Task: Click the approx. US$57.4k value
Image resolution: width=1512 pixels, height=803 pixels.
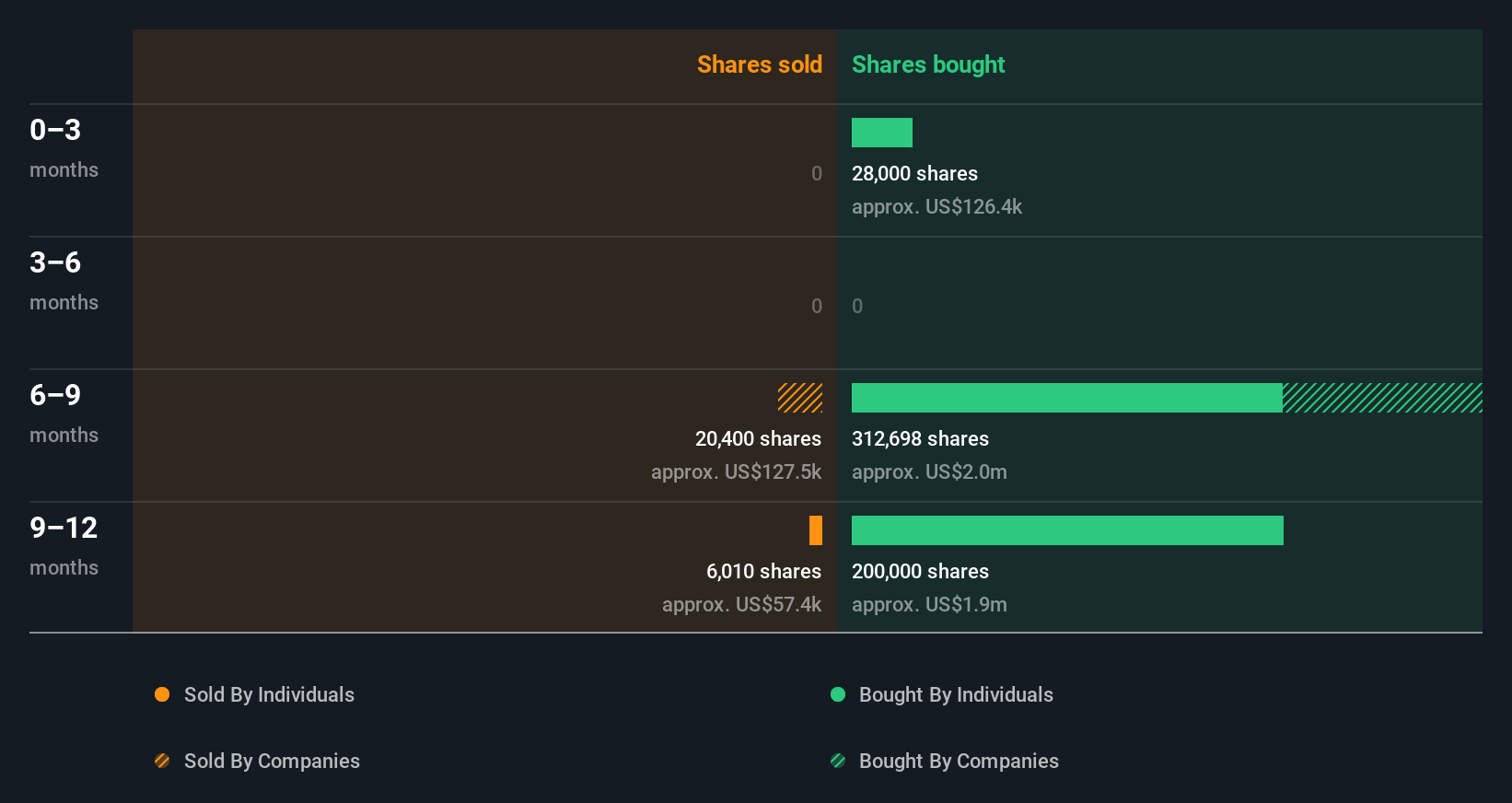Action: [741, 604]
